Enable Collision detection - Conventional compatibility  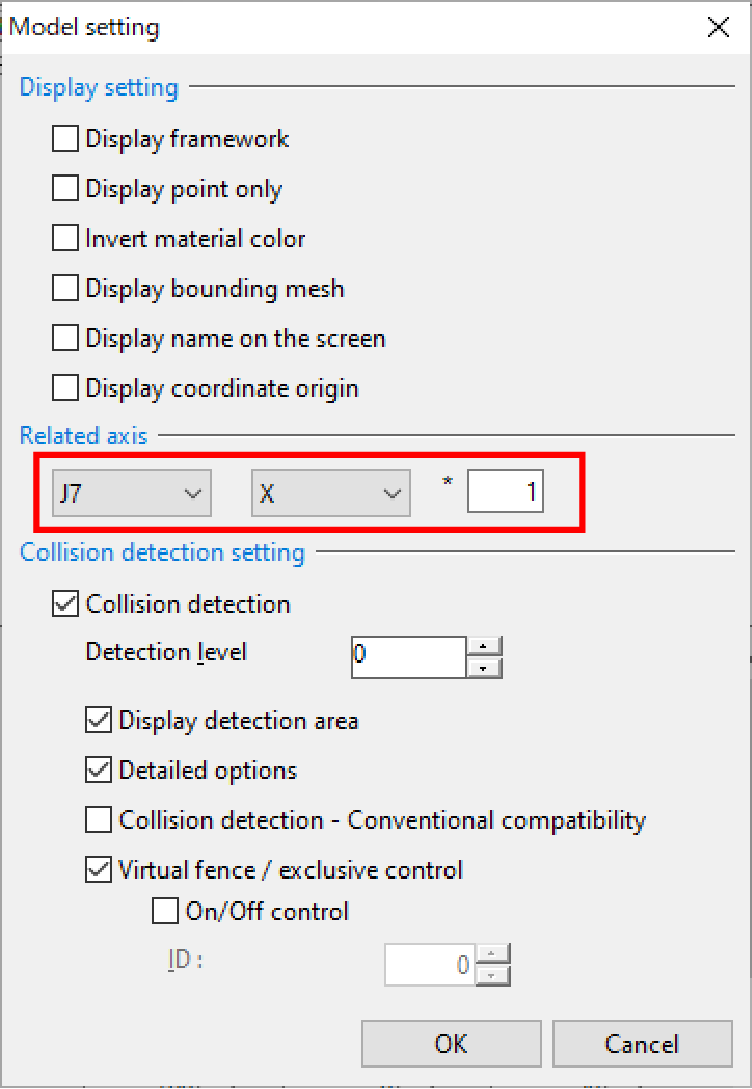pyautogui.click(x=98, y=821)
